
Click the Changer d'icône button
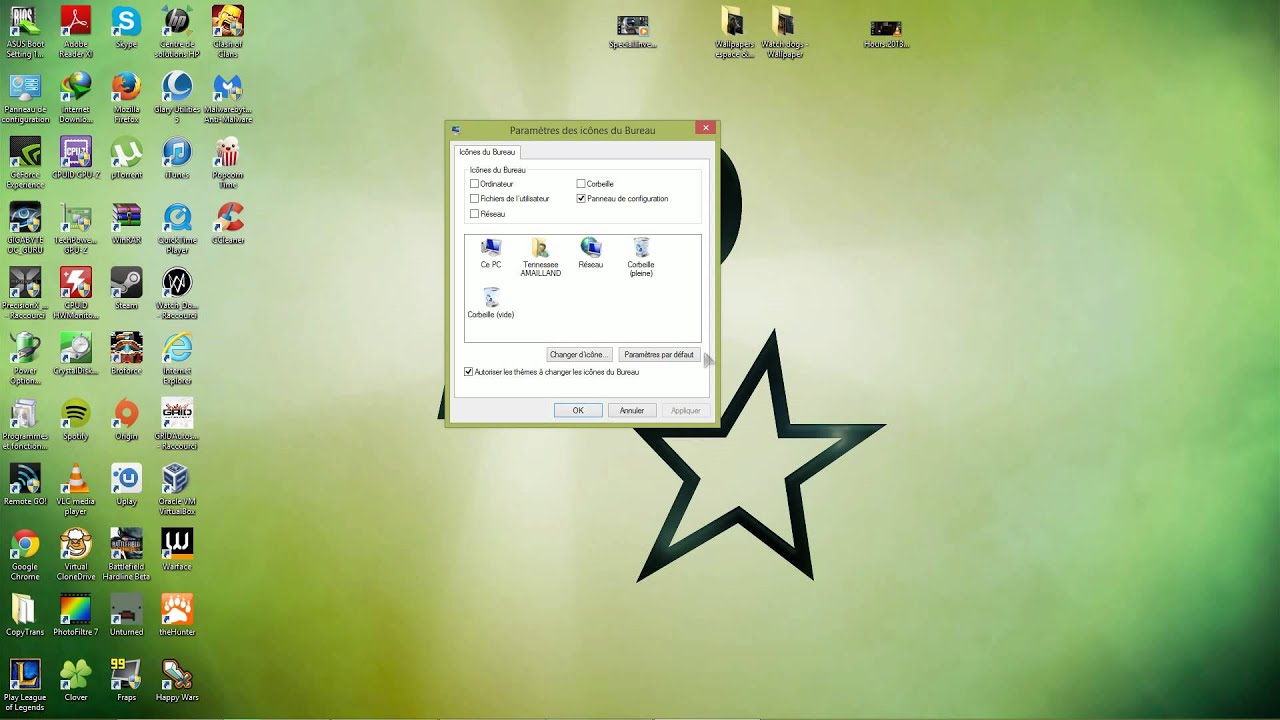tap(579, 355)
